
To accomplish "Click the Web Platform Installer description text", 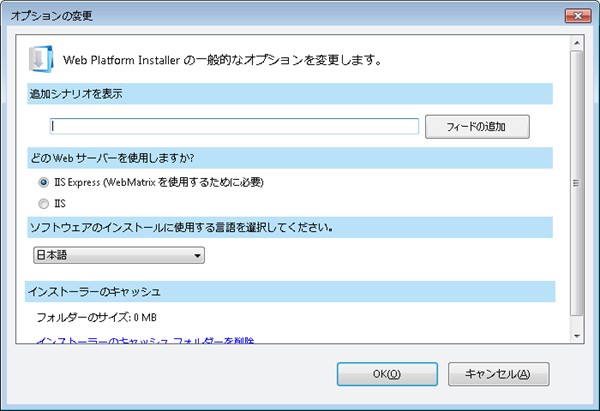I will pos(222,60).
